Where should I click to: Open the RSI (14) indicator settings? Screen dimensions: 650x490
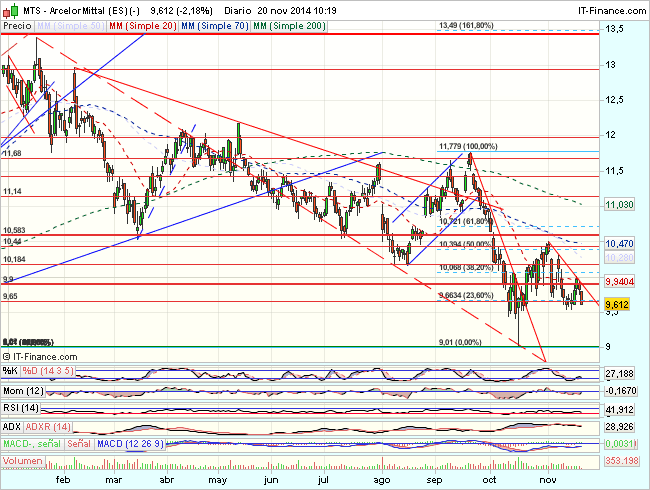tap(22, 410)
